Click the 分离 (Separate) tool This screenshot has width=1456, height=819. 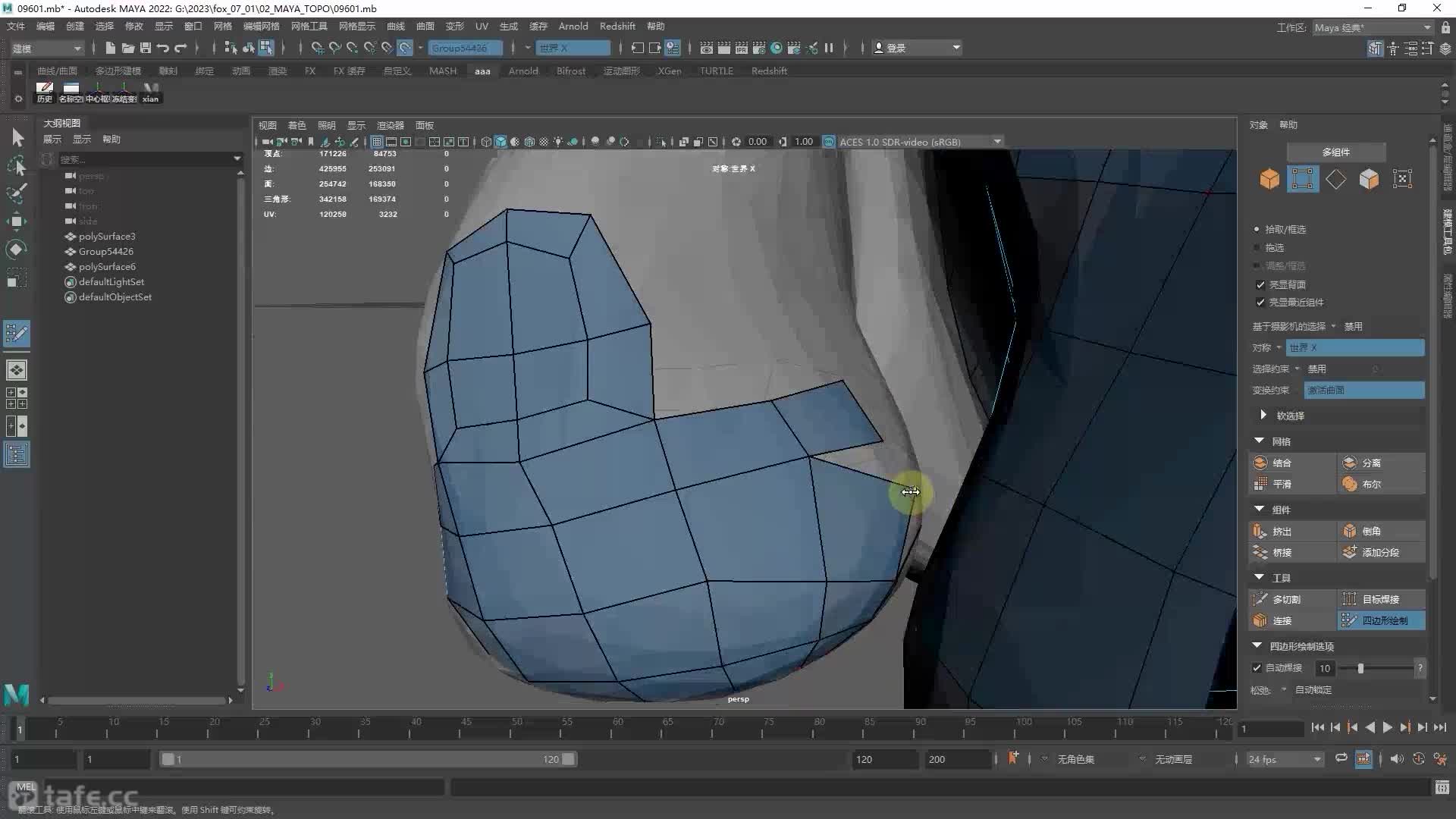pos(1381,463)
